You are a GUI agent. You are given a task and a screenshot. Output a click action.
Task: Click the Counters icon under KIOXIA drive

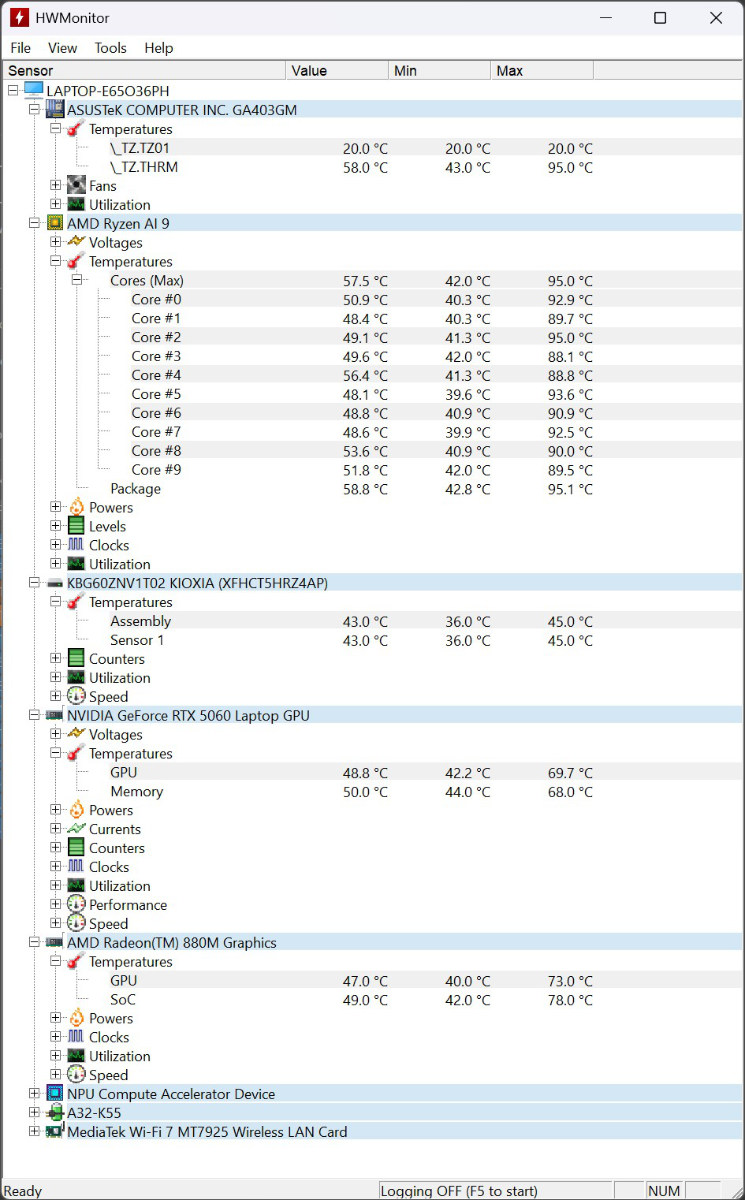[76, 659]
